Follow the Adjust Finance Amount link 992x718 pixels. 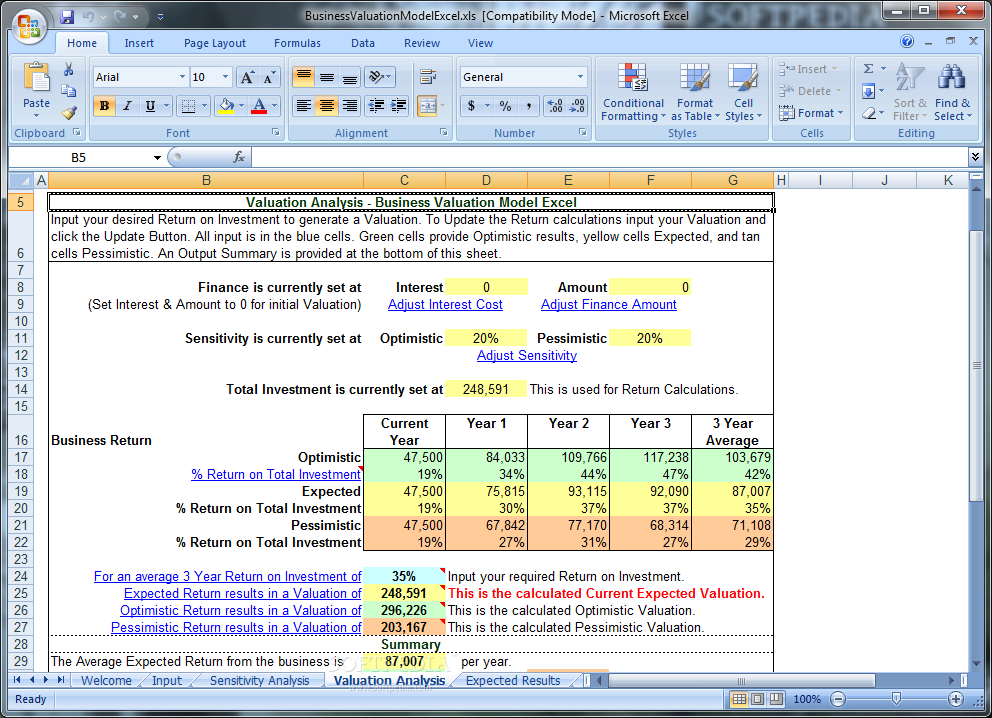[609, 304]
